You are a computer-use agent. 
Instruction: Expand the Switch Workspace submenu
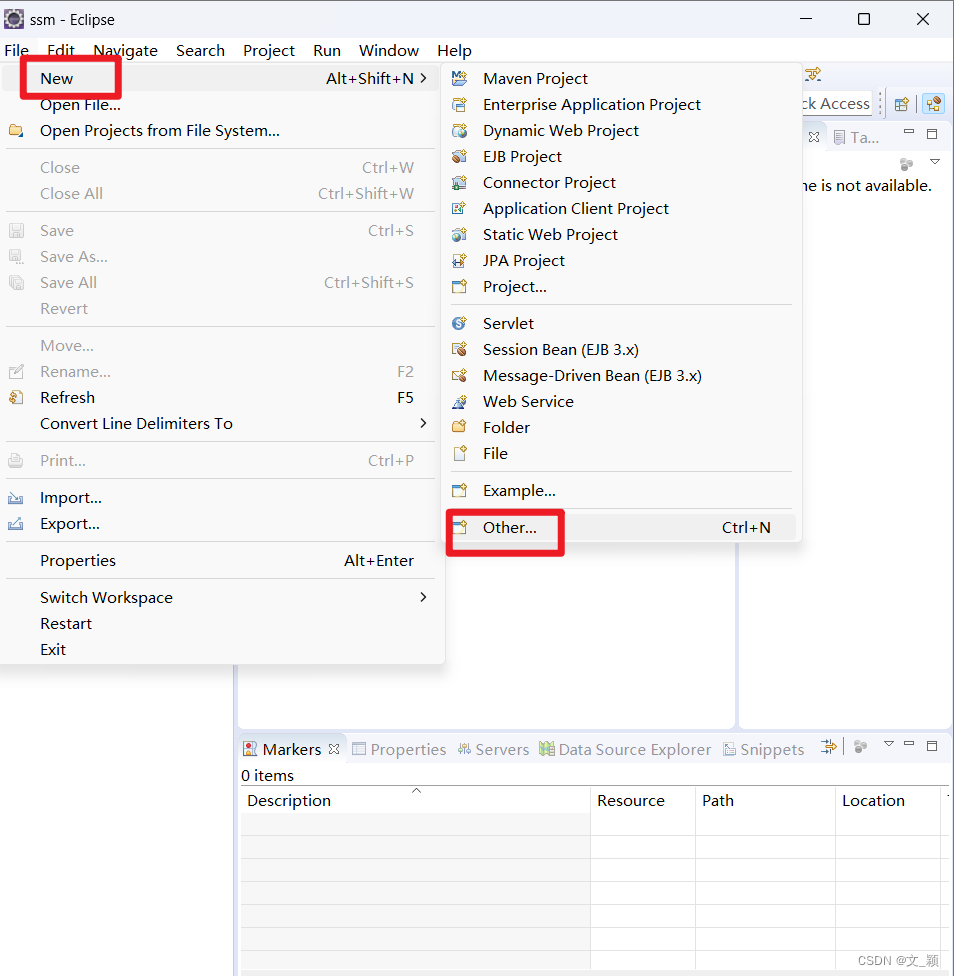(106, 597)
